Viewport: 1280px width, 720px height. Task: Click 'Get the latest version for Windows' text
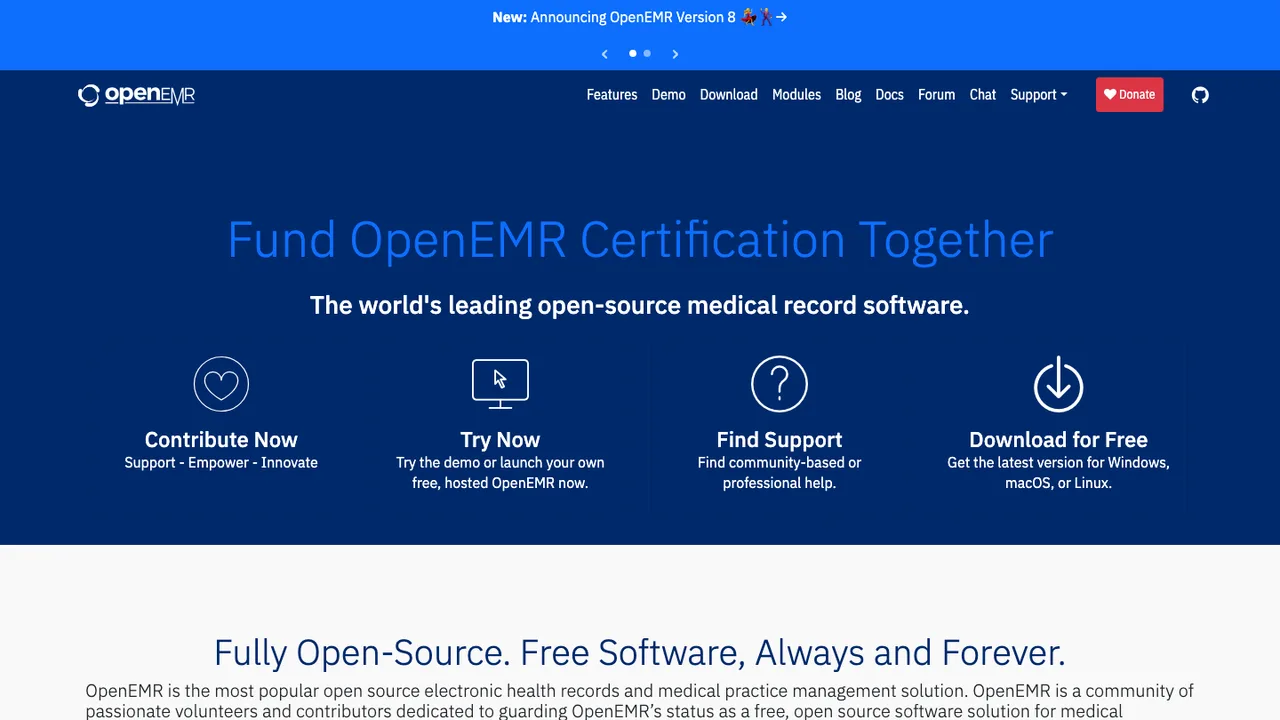coord(1058,473)
